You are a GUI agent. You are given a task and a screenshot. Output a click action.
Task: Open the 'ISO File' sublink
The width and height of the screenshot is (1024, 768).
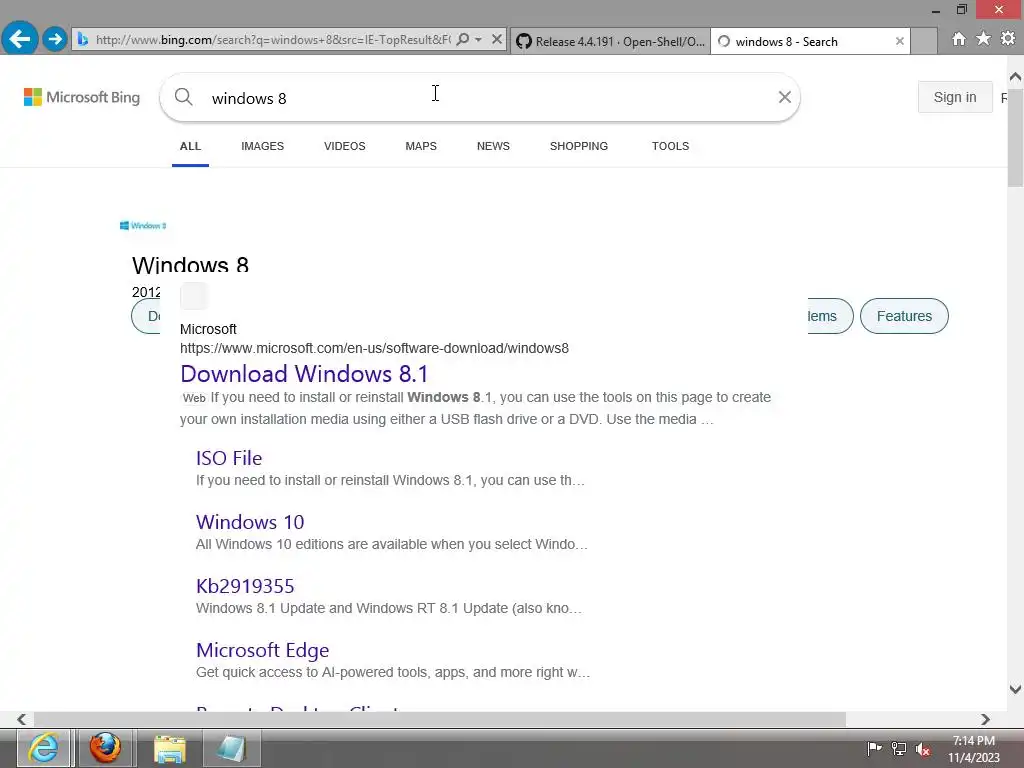click(x=229, y=458)
